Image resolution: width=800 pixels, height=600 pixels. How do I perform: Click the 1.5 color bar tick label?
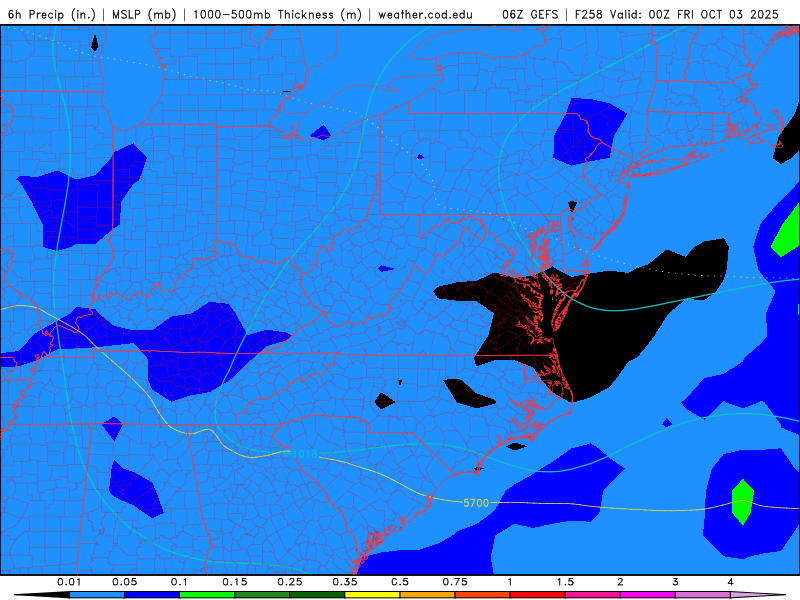pos(565,582)
